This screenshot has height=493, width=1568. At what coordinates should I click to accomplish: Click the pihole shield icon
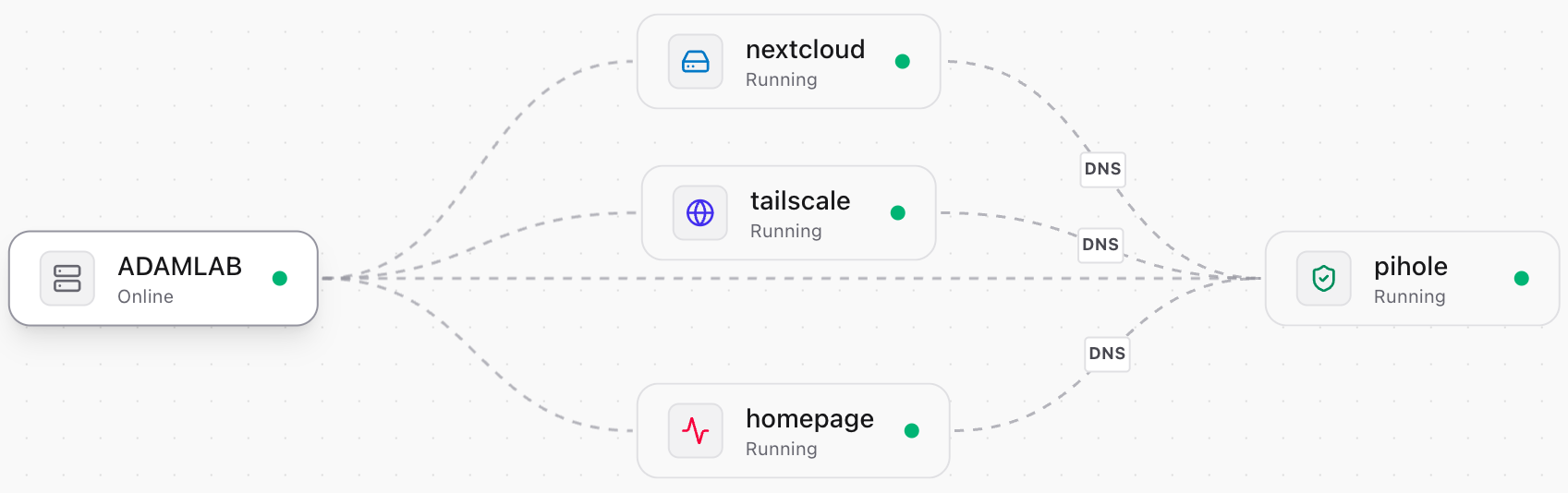(x=1324, y=278)
